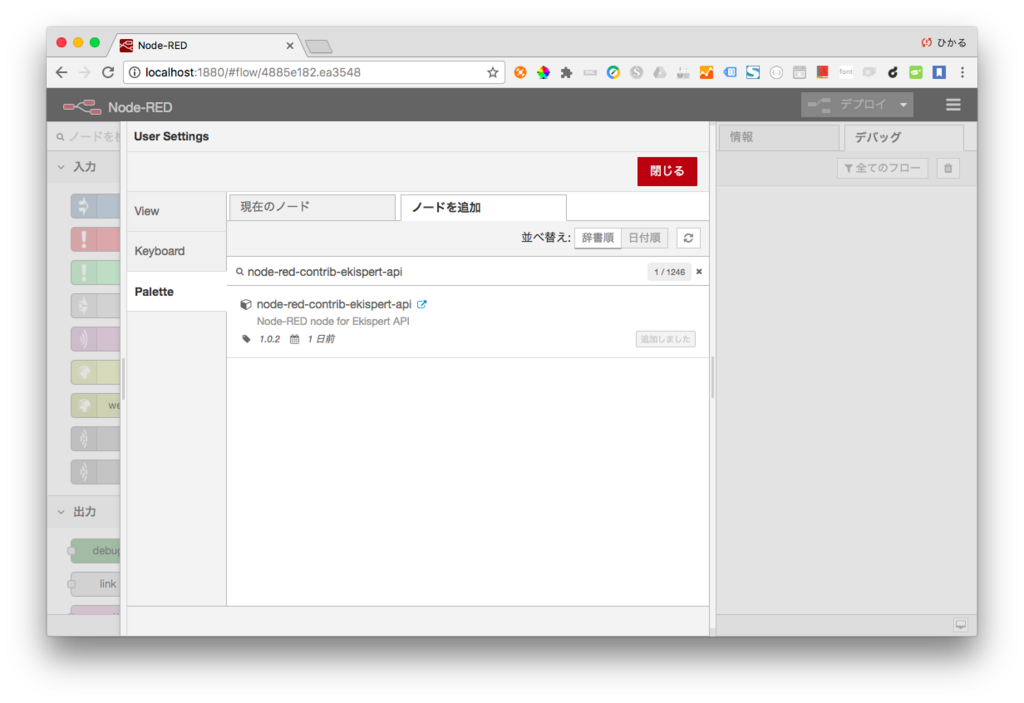
Task: Click the settings panel vertical scrollbar
Action: (712, 378)
